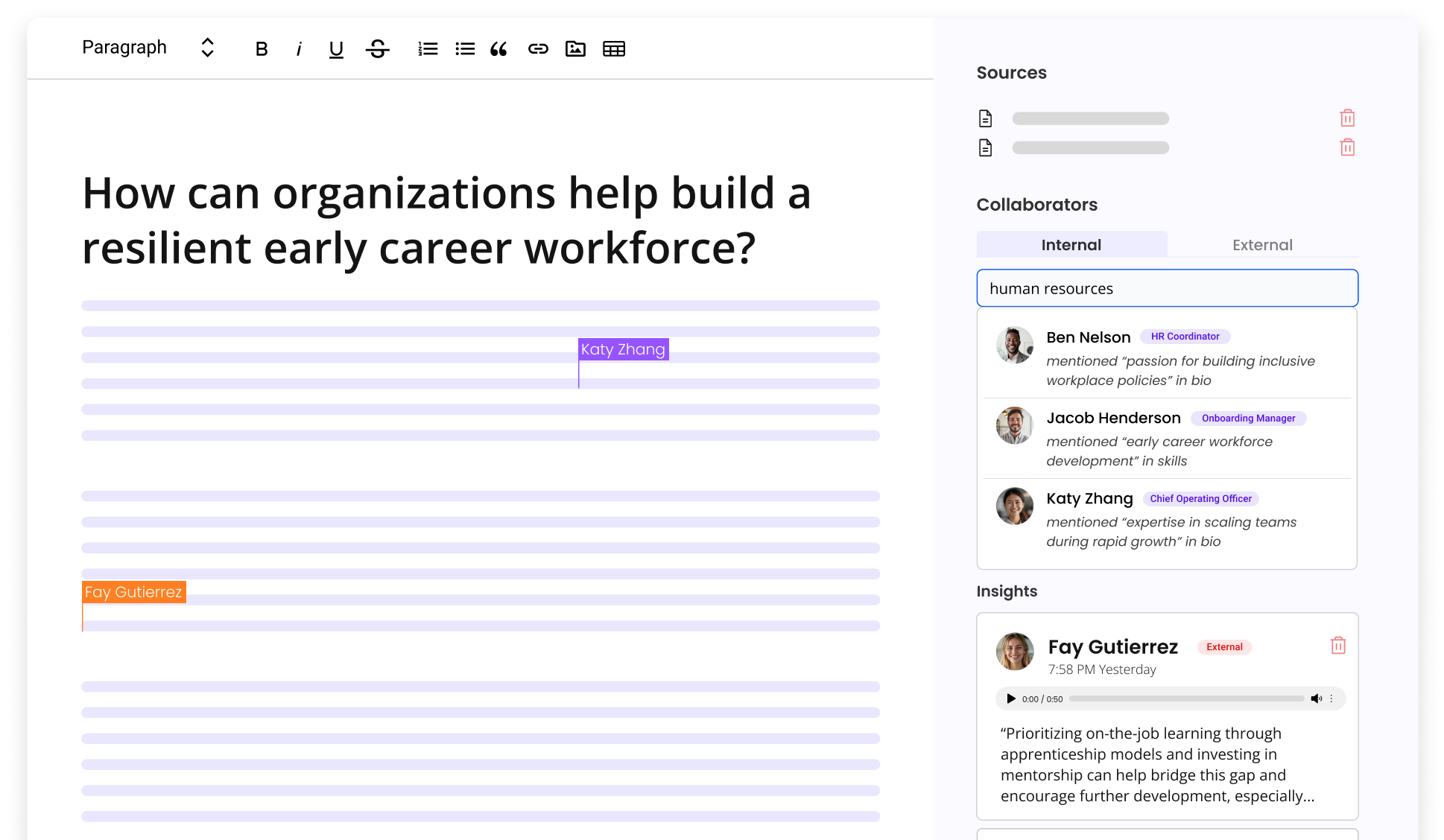The image size is (1444, 840).
Task: Open audio player more options menu
Action: (1331, 699)
